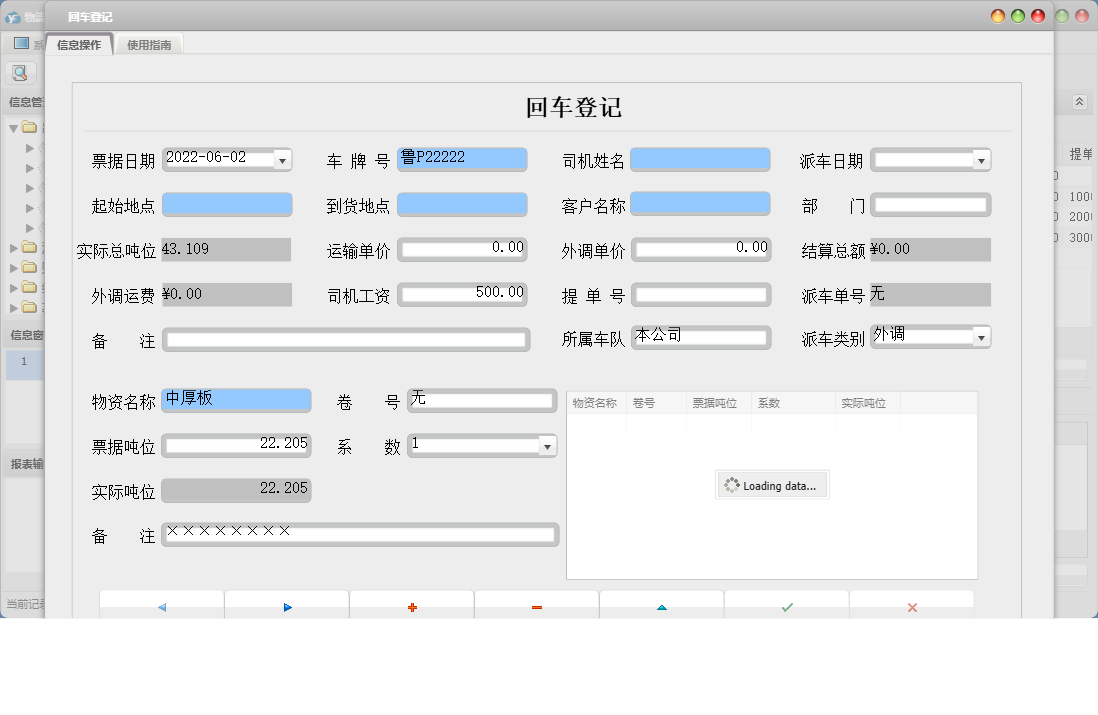
Task: Click the magnifier search icon in background toolbar
Action: coord(19,73)
